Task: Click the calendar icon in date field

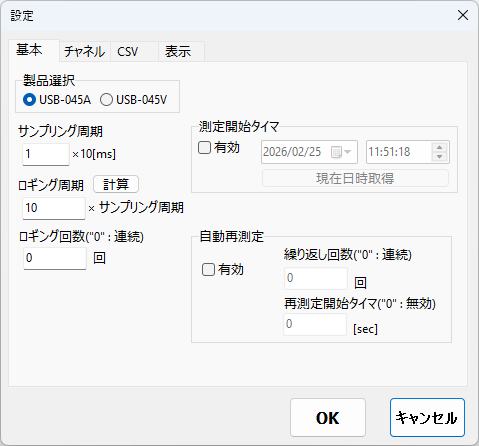Action: (x=336, y=152)
